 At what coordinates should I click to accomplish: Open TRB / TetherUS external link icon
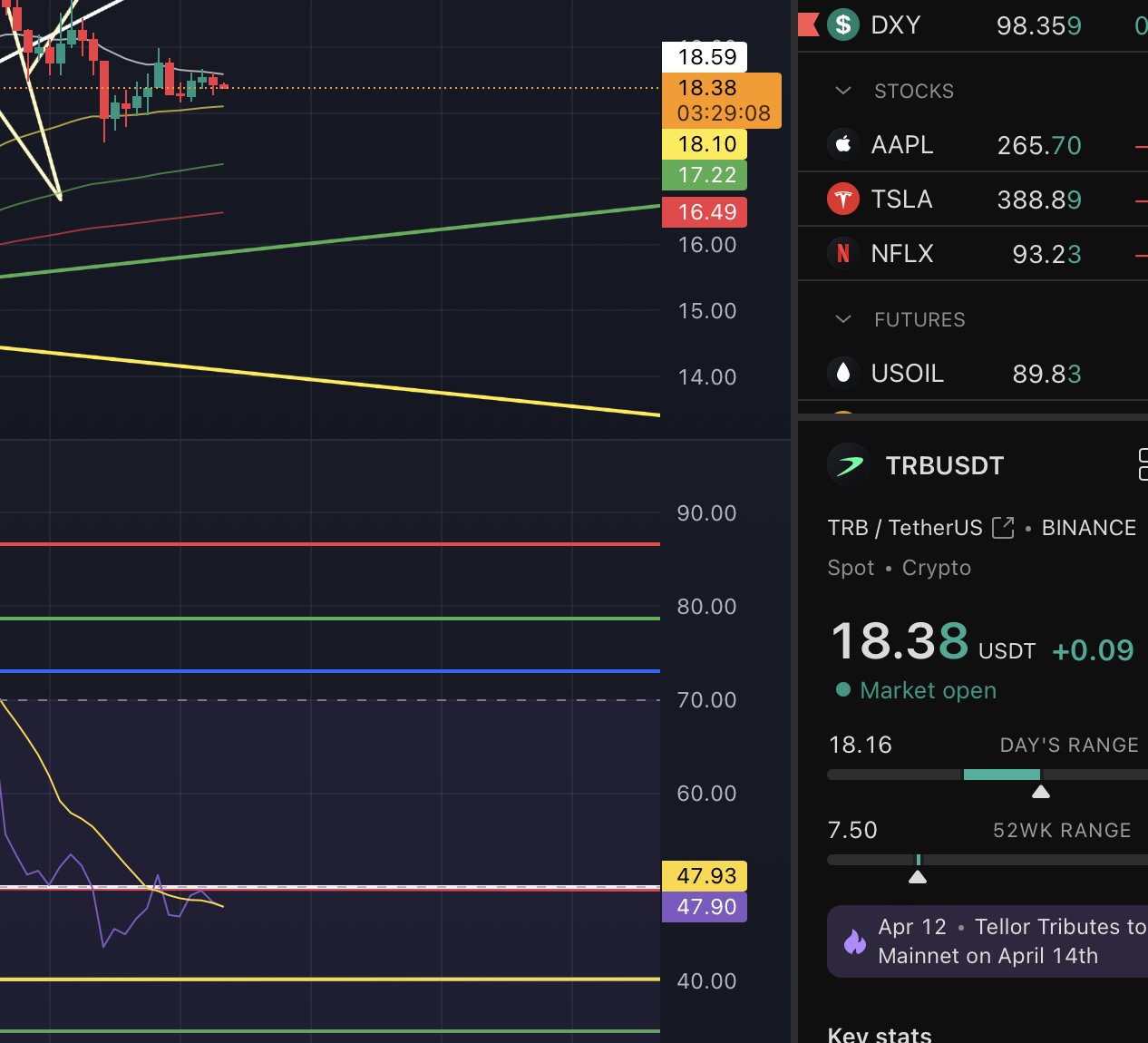coord(1003,527)
